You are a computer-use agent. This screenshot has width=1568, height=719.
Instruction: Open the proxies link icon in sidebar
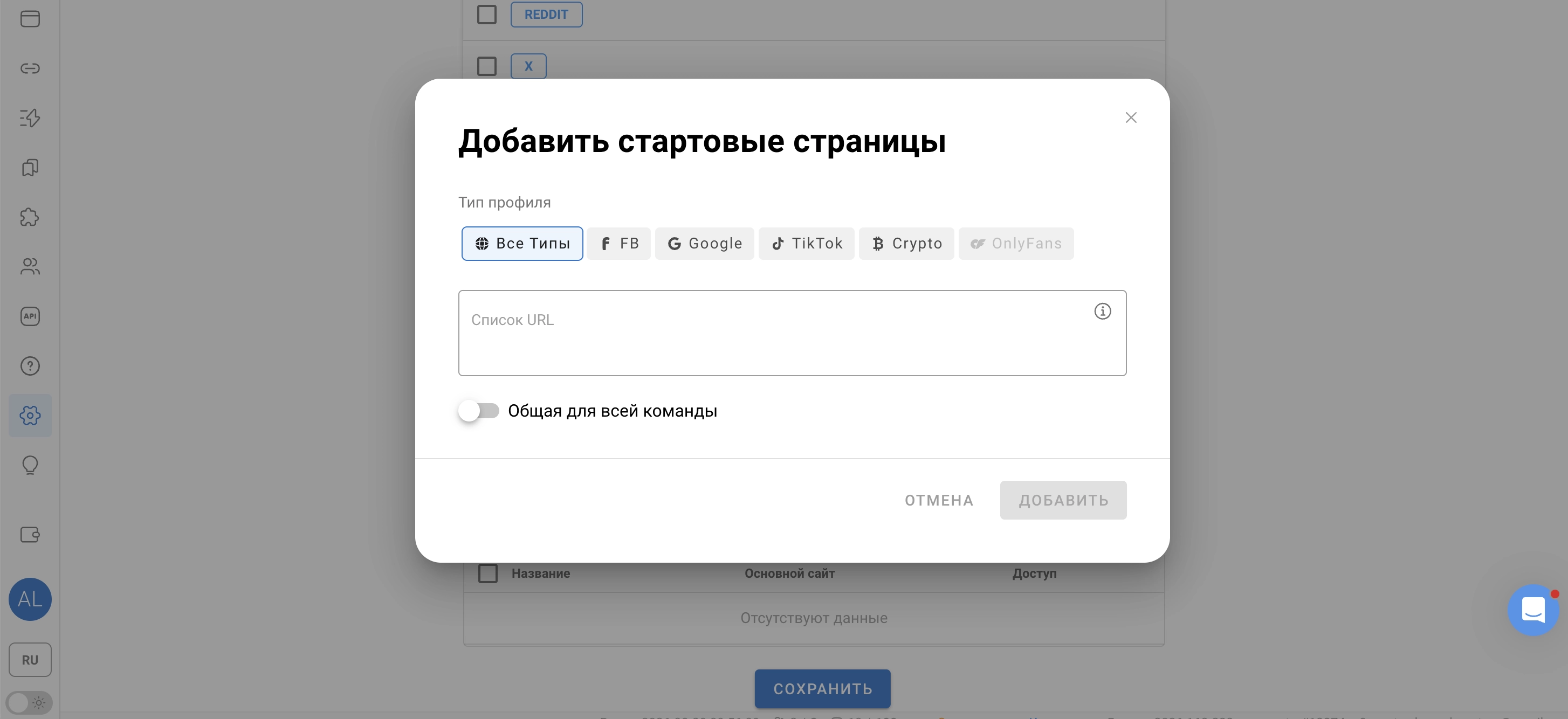point(30,68)
